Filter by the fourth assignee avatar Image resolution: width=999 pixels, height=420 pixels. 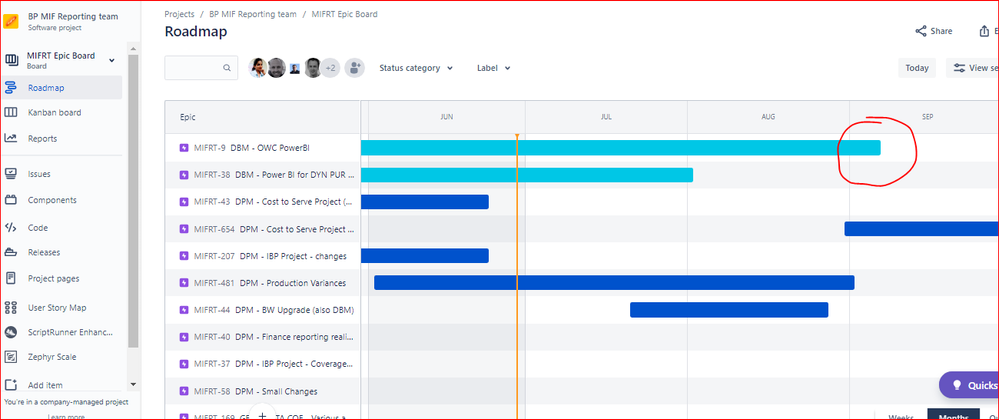(x=312, y=68)
